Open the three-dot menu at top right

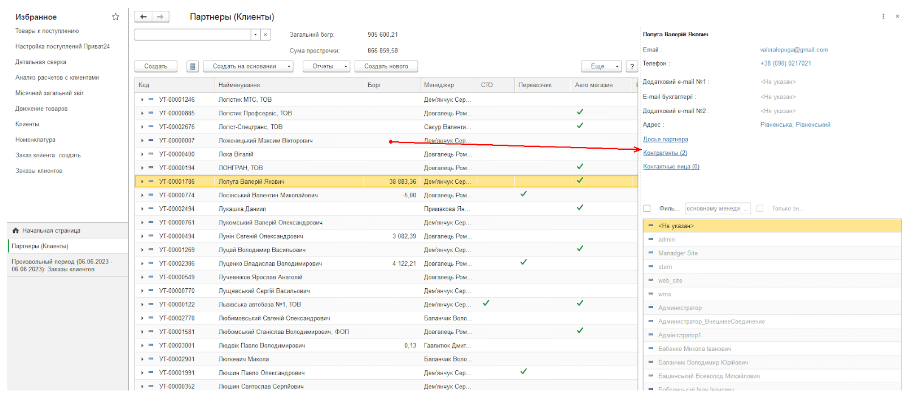pyautogui.click(x=881, y=17)
